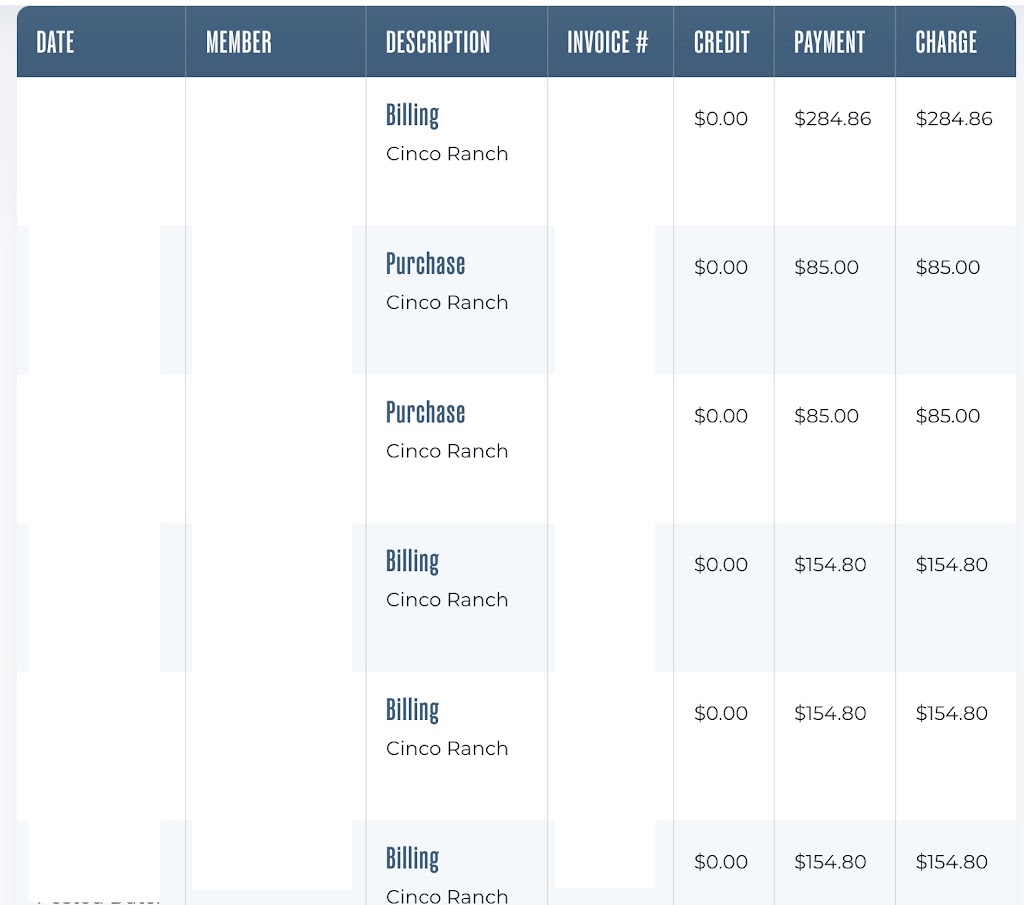1024x905 pixels.
Task: Select the $284.86 amount in Payment column
Action: click(832, 119)
